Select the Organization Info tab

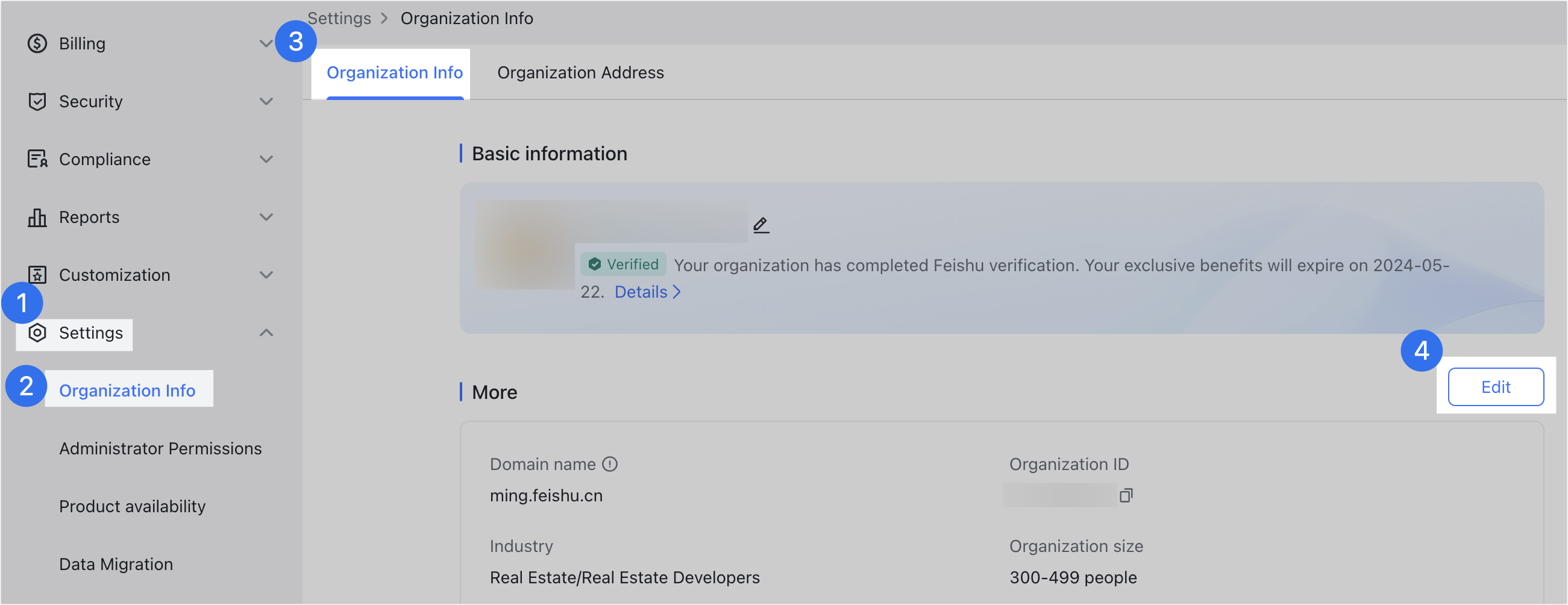pos(395,72)
